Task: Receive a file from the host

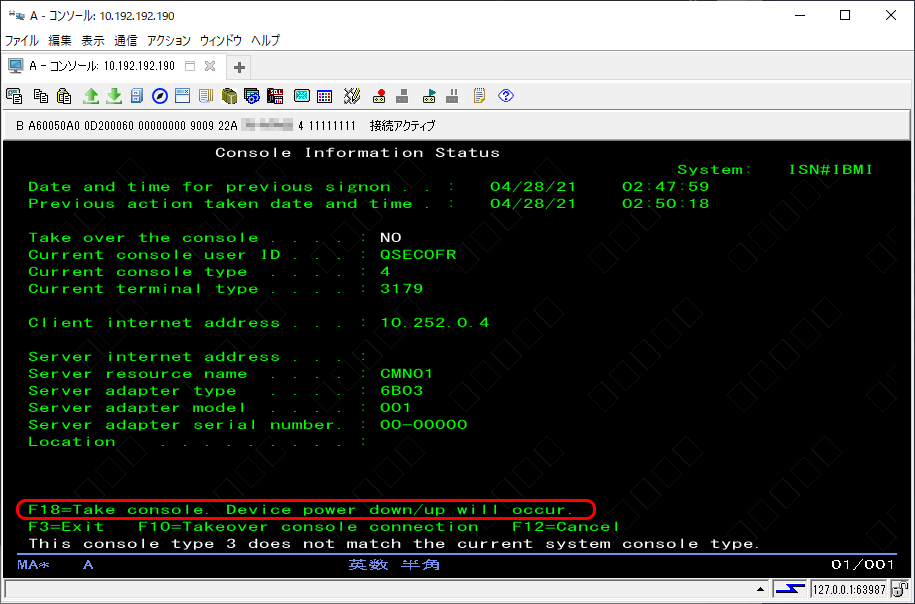Action: pyautogui.click(x=115, y=95)
